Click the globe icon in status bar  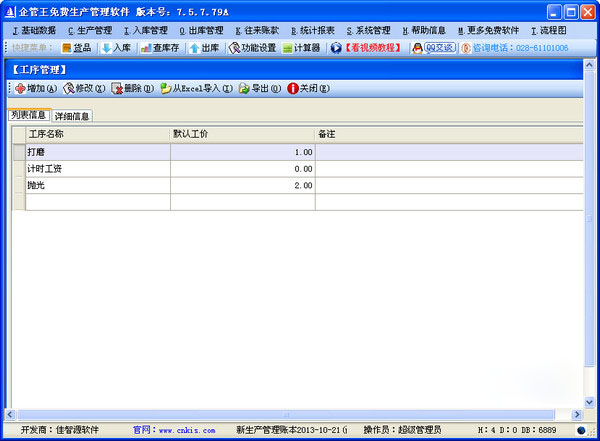(581, 430)
